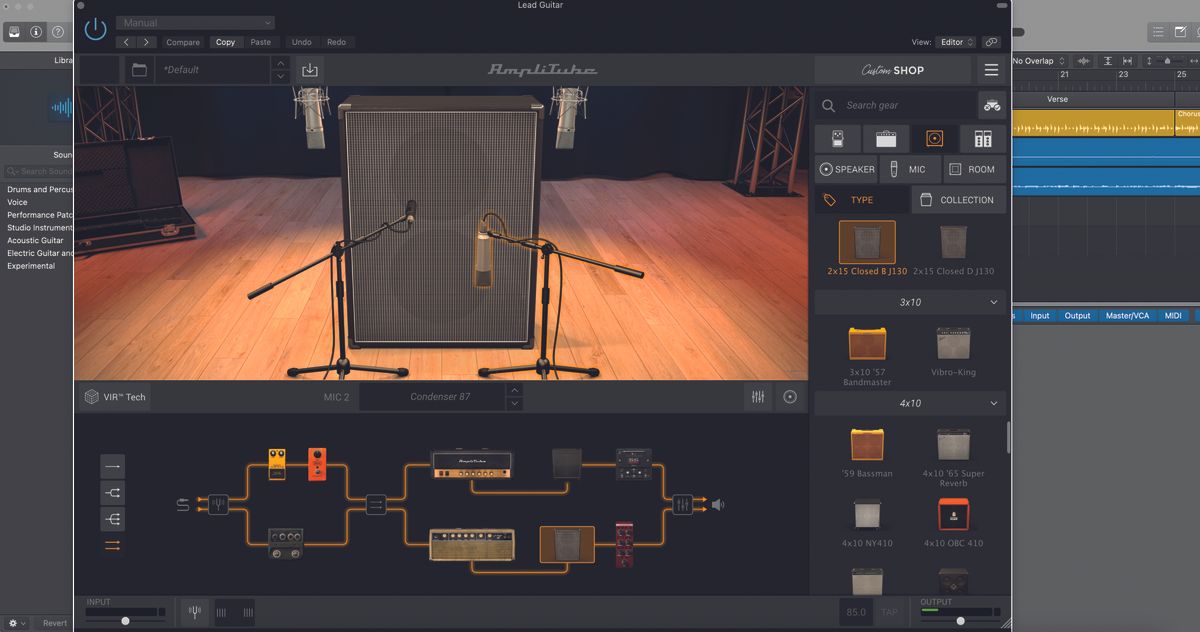The width and height of the screenshot is (1200, 632).
Task: Click the gear search filter icon
Action: 992,104
